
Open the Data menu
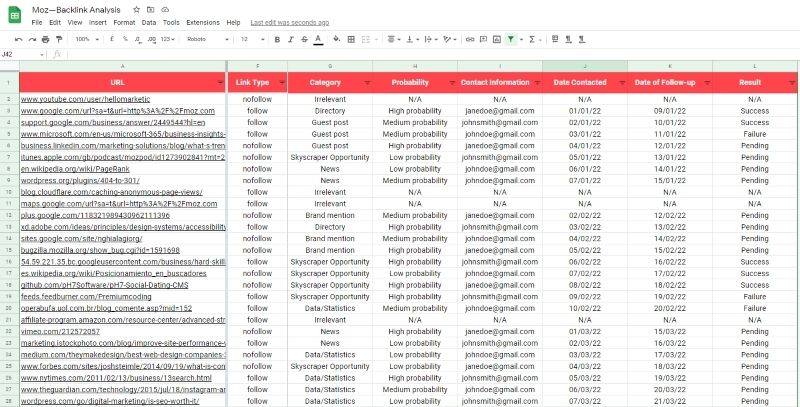[x=148, y=22]
